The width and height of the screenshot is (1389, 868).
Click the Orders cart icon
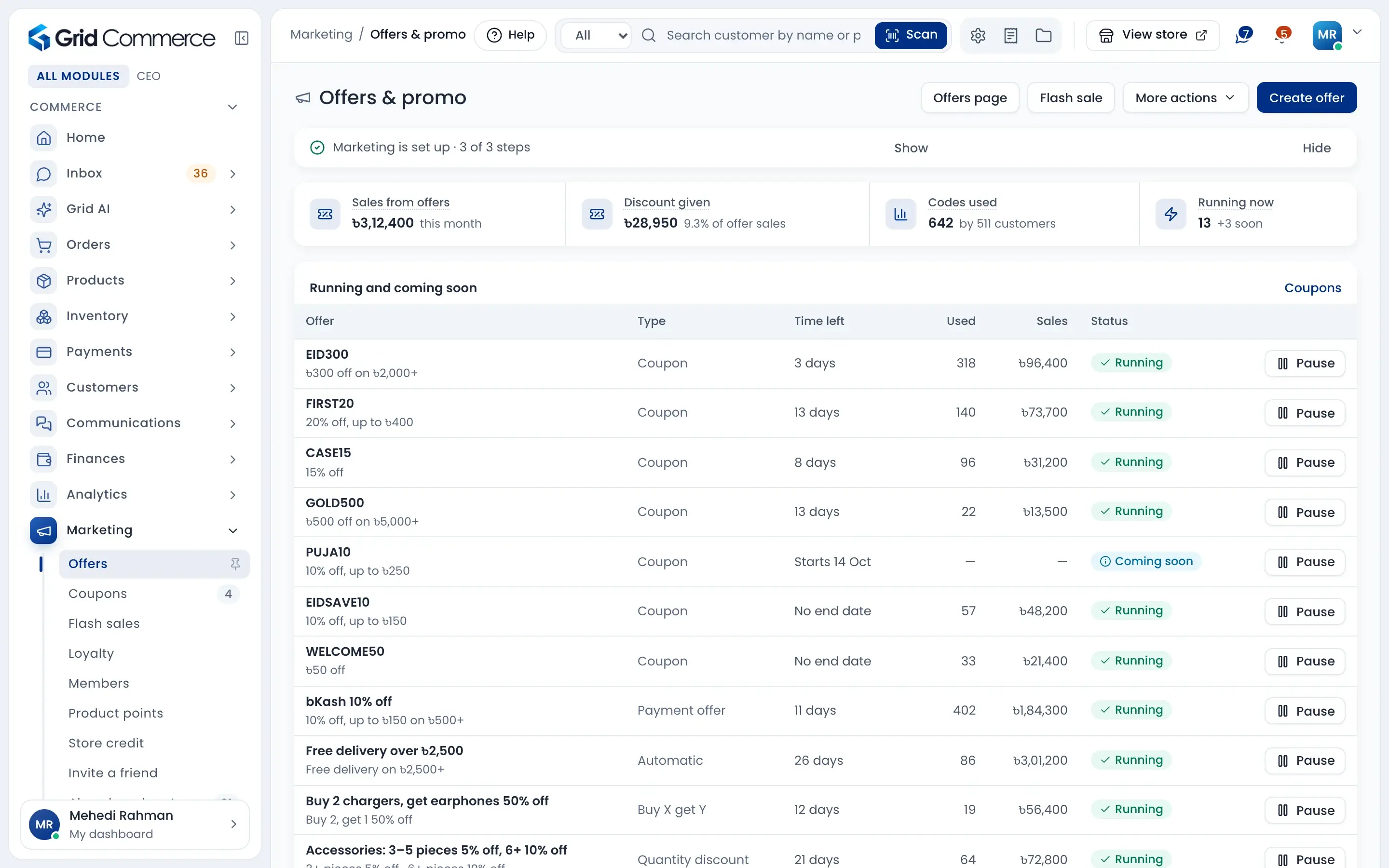43,244
